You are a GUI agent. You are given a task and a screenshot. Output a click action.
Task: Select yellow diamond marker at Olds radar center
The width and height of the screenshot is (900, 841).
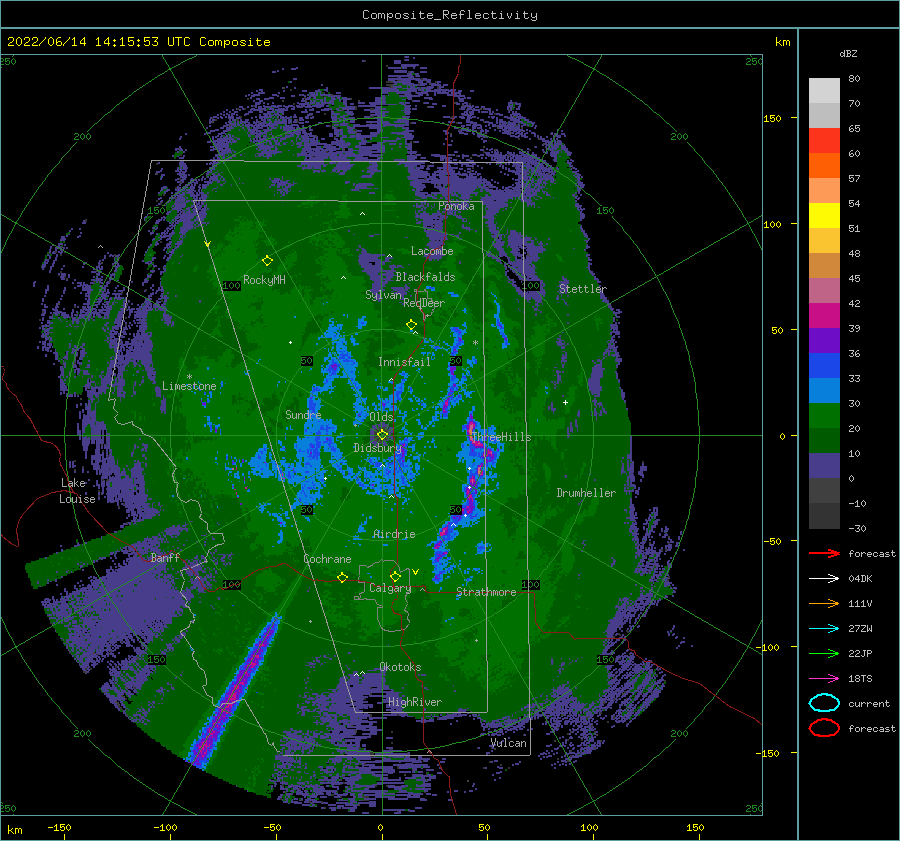click(382, 435)
